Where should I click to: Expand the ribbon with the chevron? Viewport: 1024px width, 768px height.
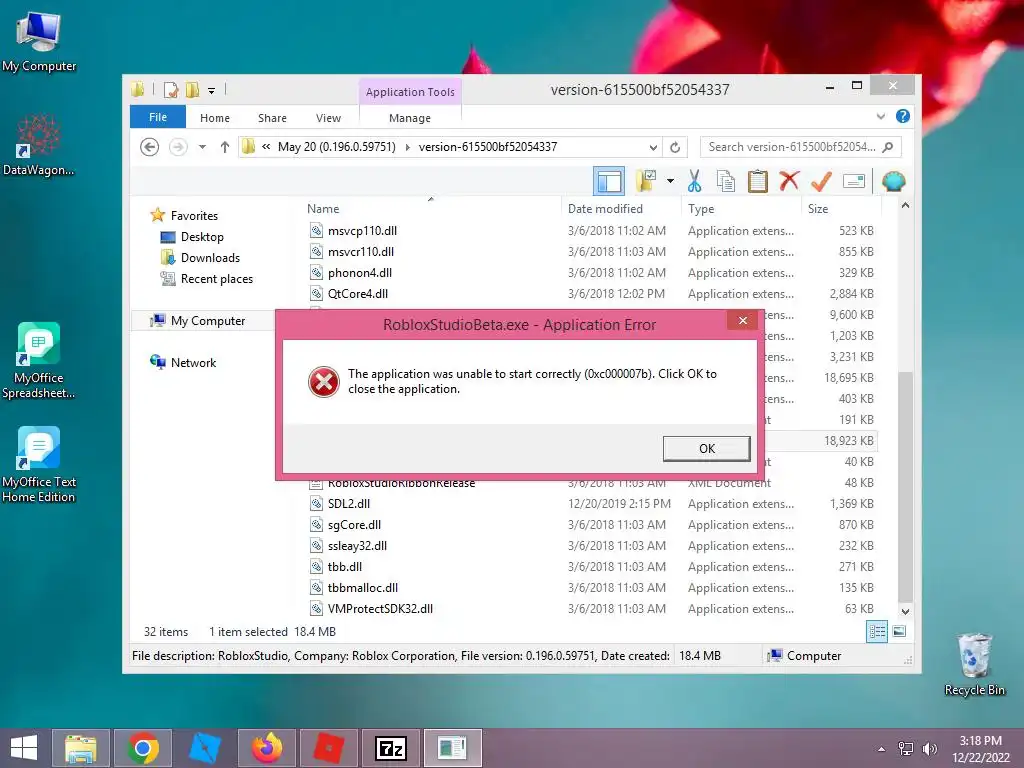click(x=880, y=116)
